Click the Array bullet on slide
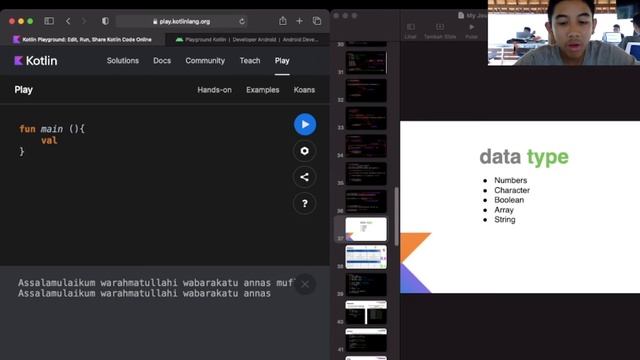 click(x=504, y=210)
